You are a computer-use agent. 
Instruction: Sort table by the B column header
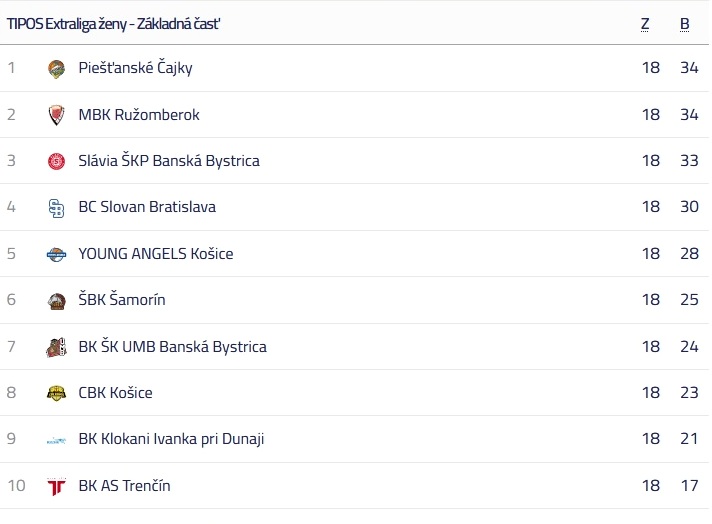685,24
